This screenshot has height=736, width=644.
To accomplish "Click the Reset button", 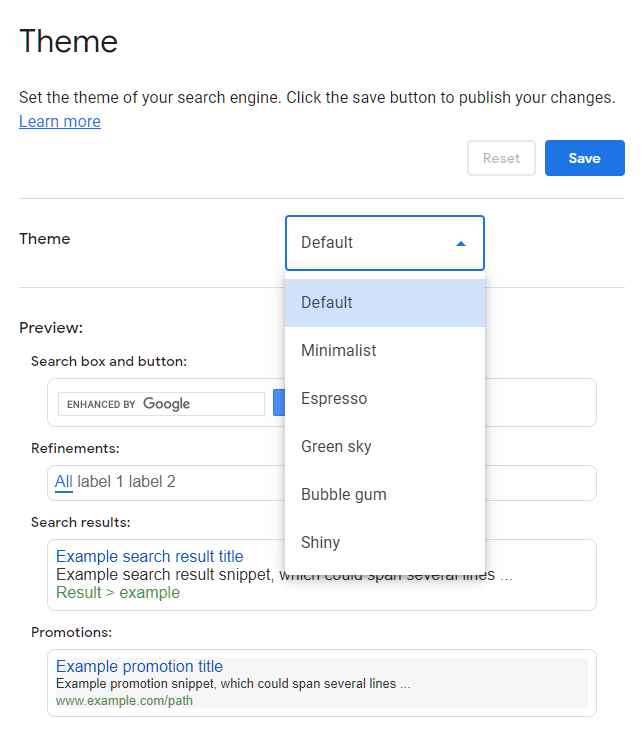I will coord(501,158).
